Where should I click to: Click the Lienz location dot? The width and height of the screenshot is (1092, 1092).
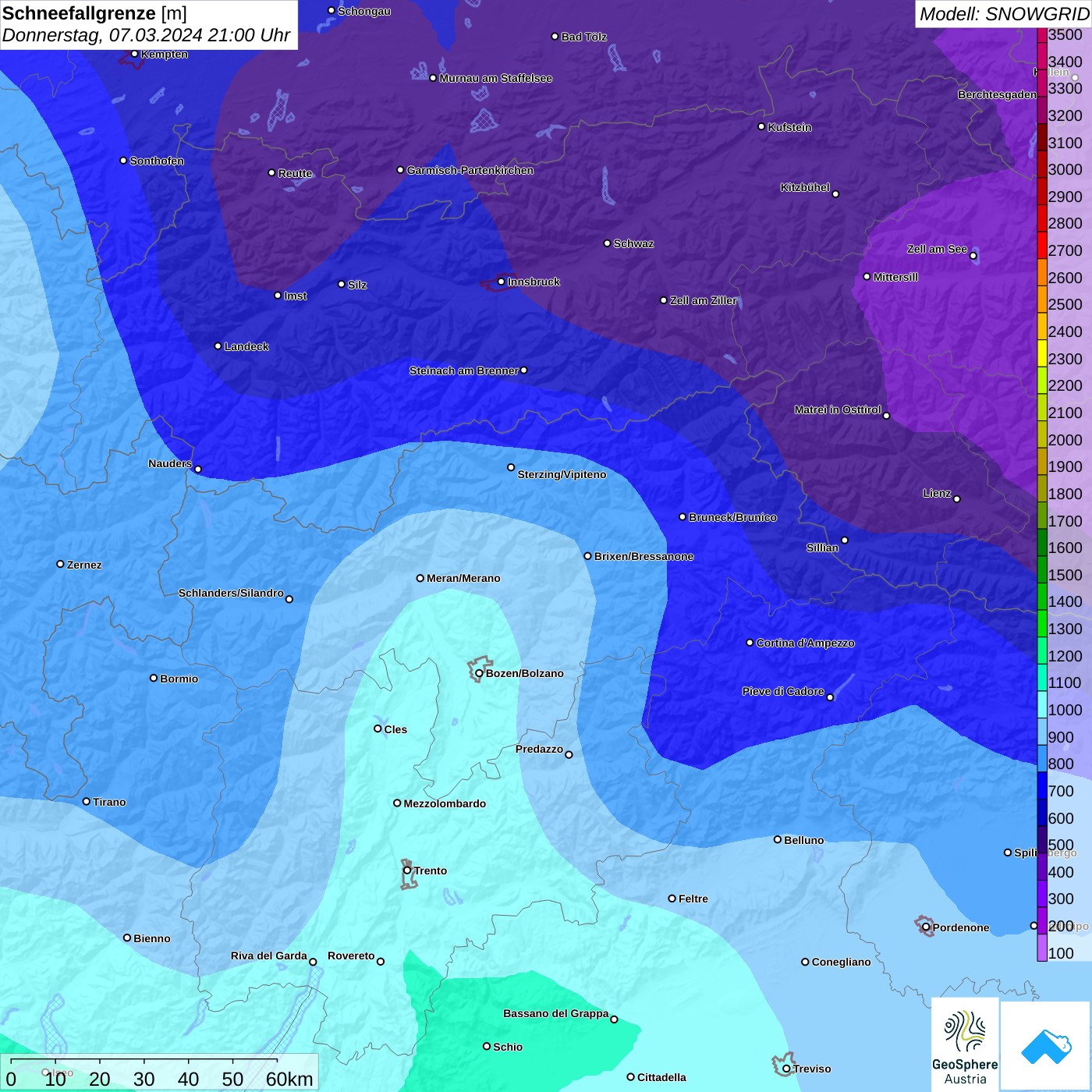(x=956, y=499)
